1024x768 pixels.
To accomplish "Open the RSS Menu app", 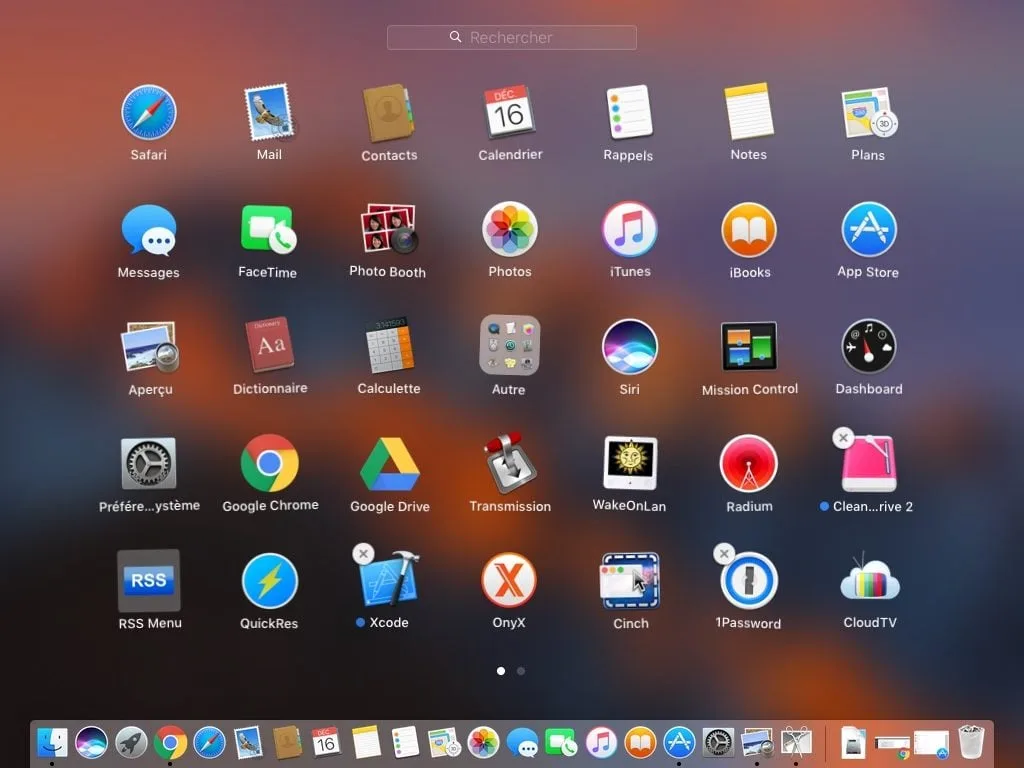I will (x=149, y=580).
